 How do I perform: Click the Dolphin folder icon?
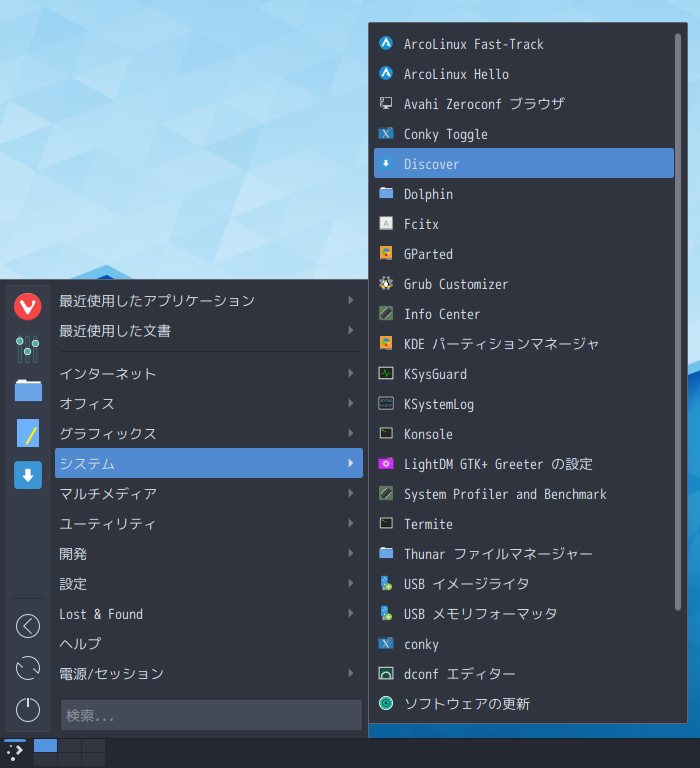(386, 193)
